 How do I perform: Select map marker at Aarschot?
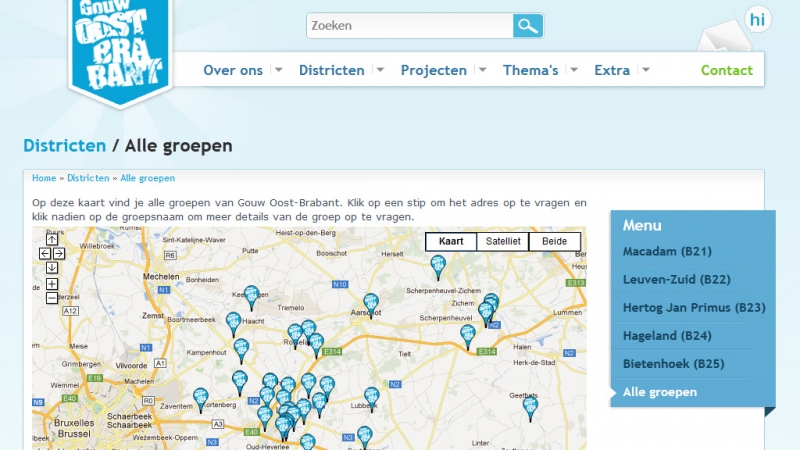pyautogui.click(x=371, y=305)
